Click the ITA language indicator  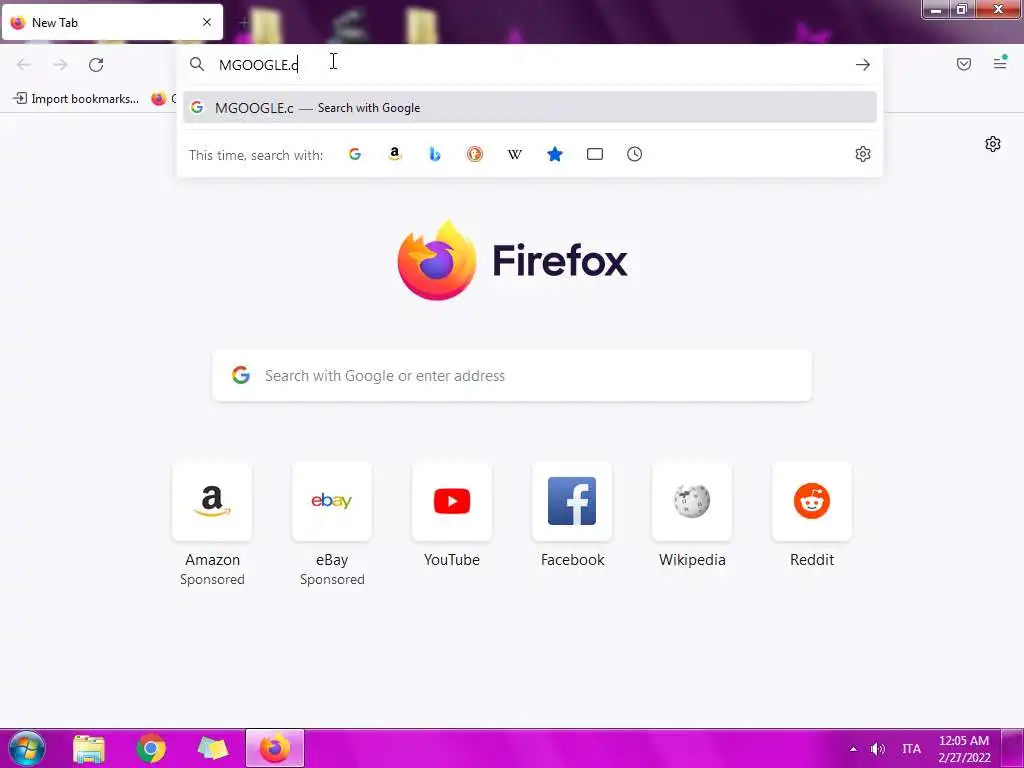coord(911,749)
